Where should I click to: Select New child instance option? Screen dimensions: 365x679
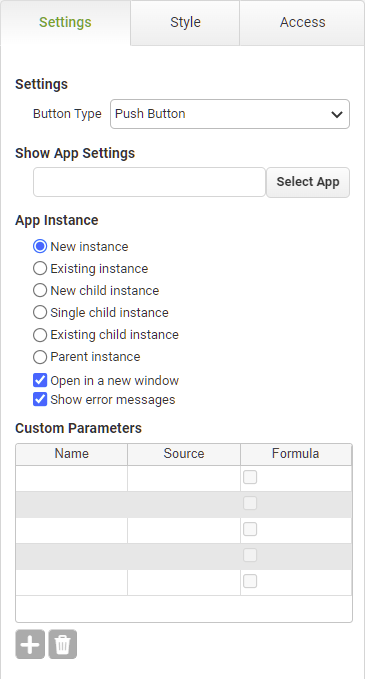click(40, 291)
